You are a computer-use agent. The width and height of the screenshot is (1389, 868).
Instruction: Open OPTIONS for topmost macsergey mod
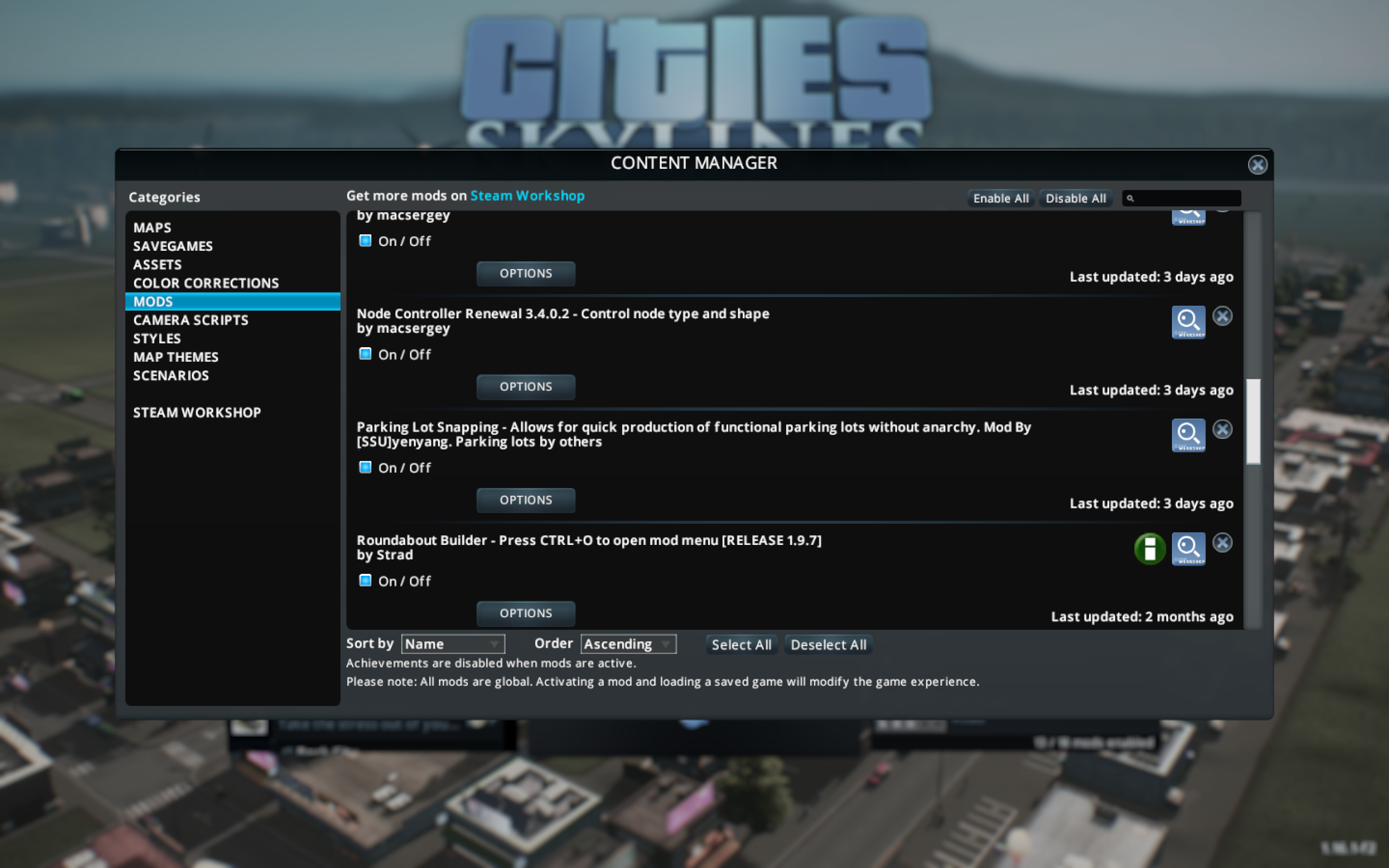[526, 273]
